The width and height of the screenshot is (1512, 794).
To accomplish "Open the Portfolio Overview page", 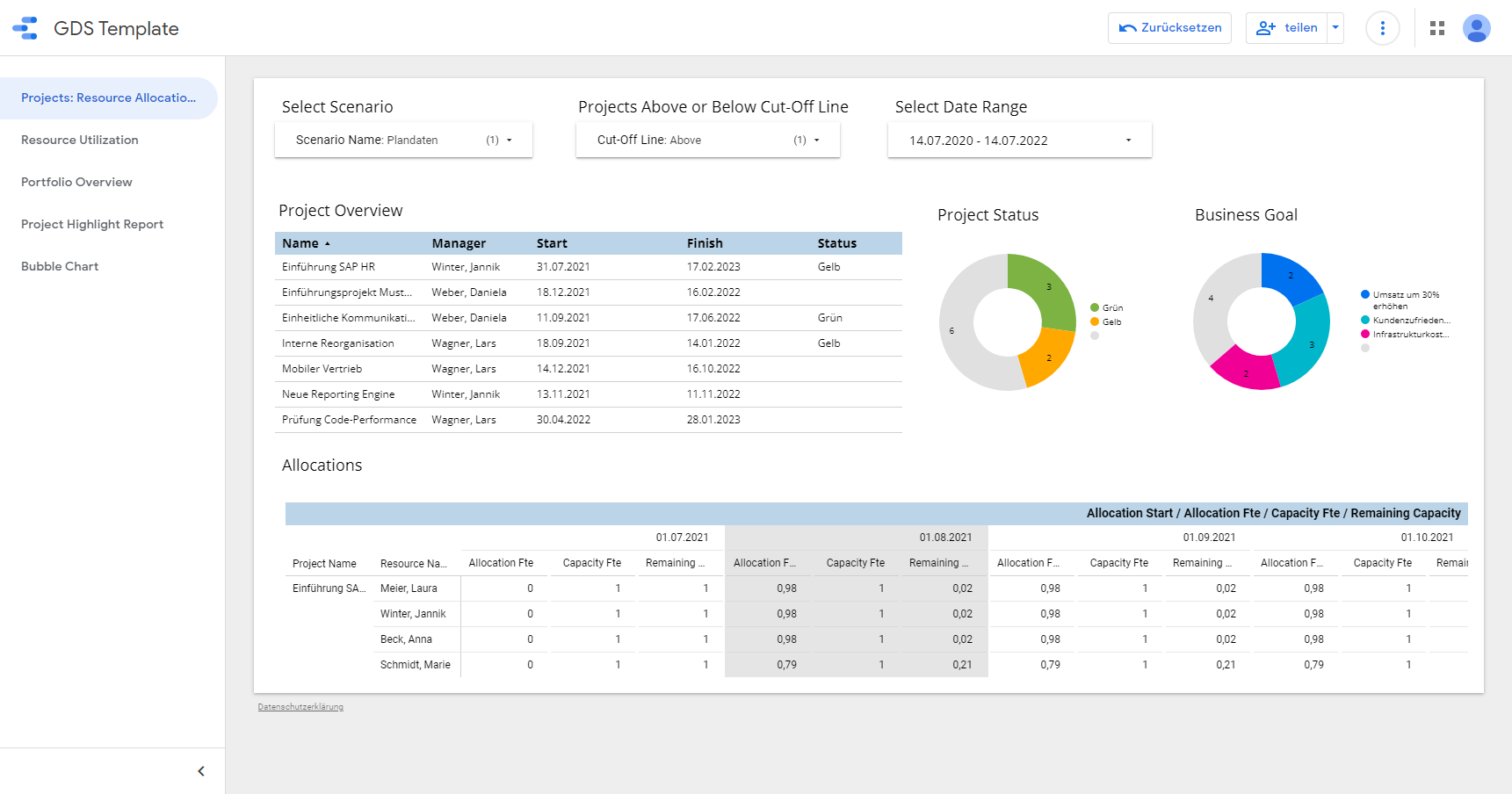I will 76,182.
